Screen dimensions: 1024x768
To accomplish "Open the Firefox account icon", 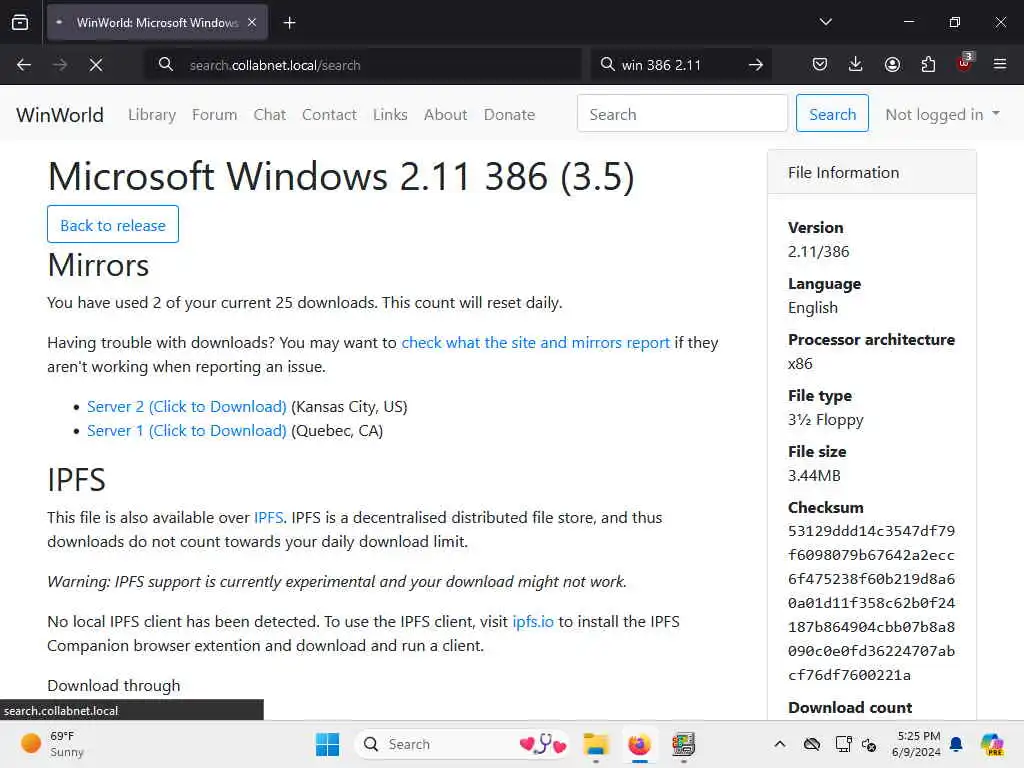I will (x=892, y=64).
